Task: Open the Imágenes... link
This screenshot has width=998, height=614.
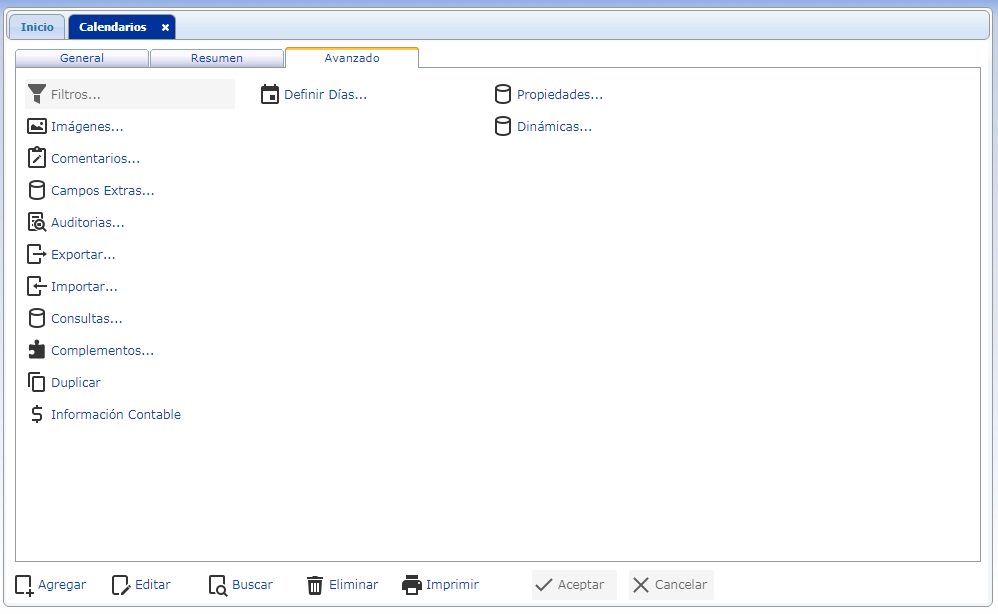Action: pyautogui.click(x=87, y=127)
